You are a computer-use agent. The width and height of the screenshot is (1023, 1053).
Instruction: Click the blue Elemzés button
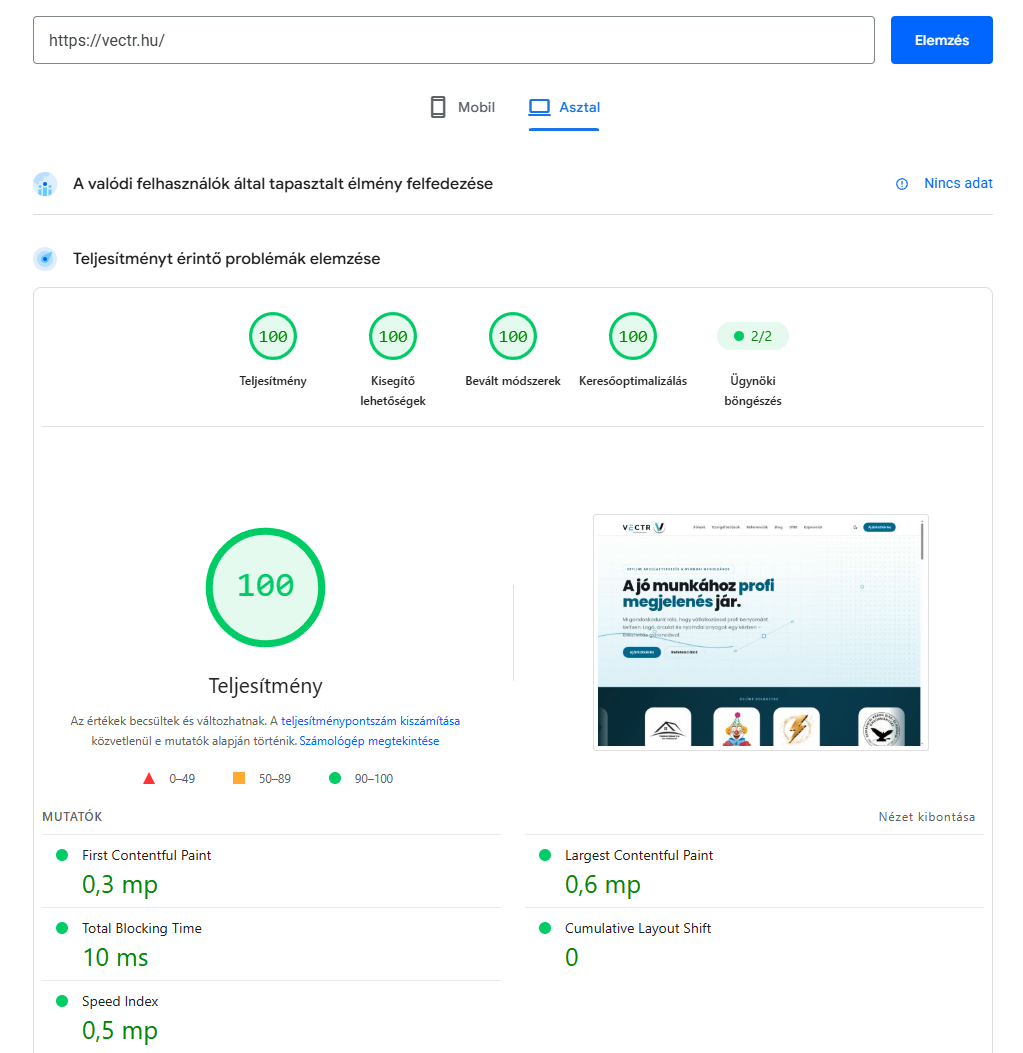(x=941, y=40)
